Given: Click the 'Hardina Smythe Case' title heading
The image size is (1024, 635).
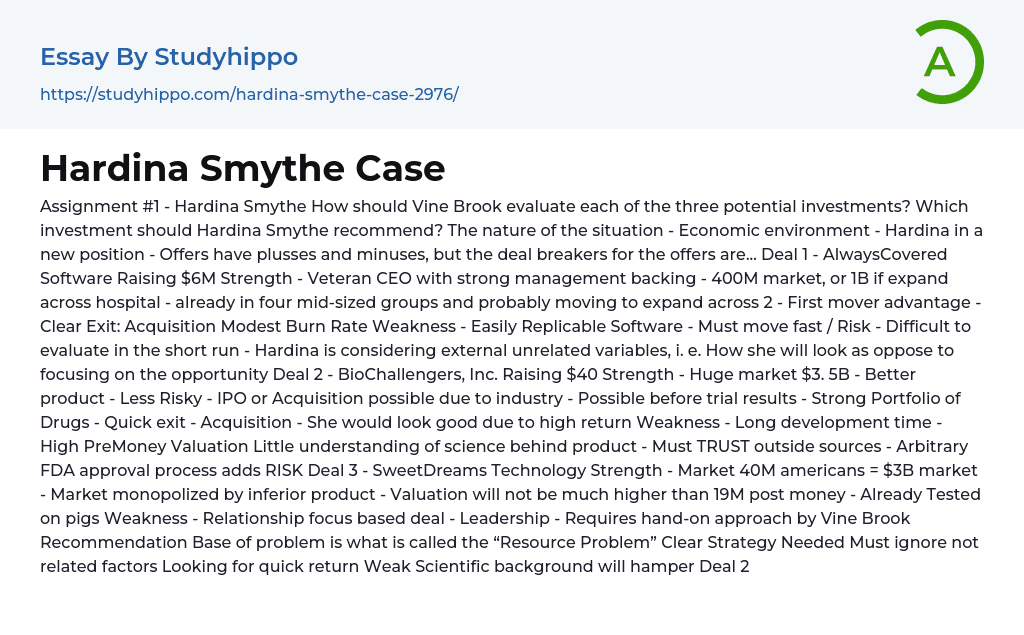Looking at the screenshot, I should [242, 168].
